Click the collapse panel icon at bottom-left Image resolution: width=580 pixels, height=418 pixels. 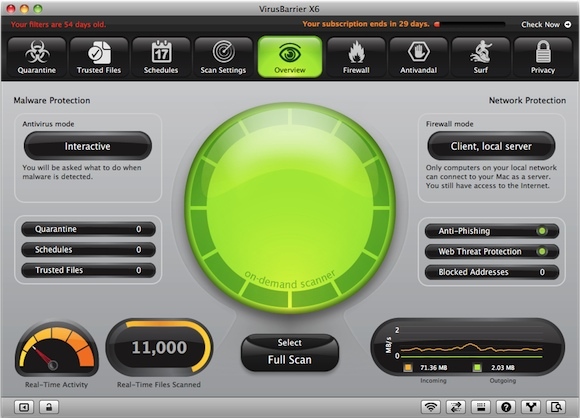(x=24, y=407)
